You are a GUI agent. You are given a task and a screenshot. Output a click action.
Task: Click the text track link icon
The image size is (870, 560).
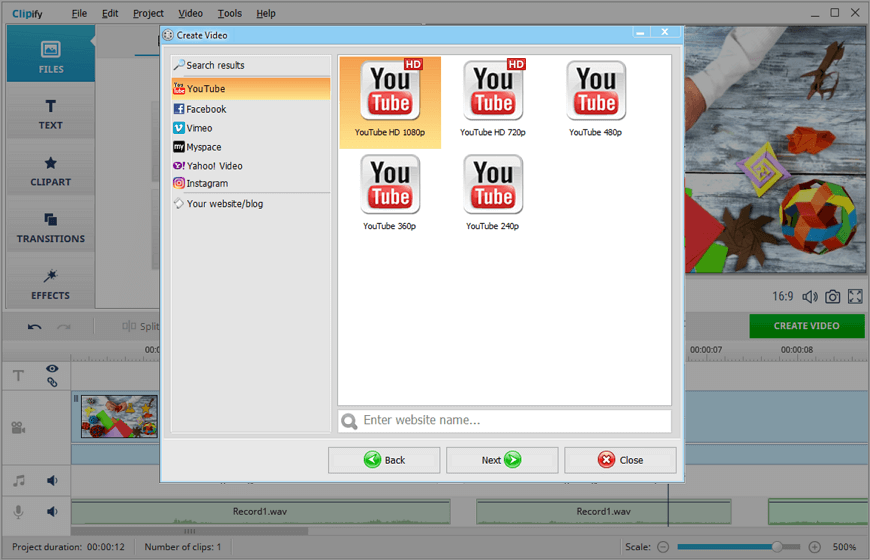[x=52, y=382]
